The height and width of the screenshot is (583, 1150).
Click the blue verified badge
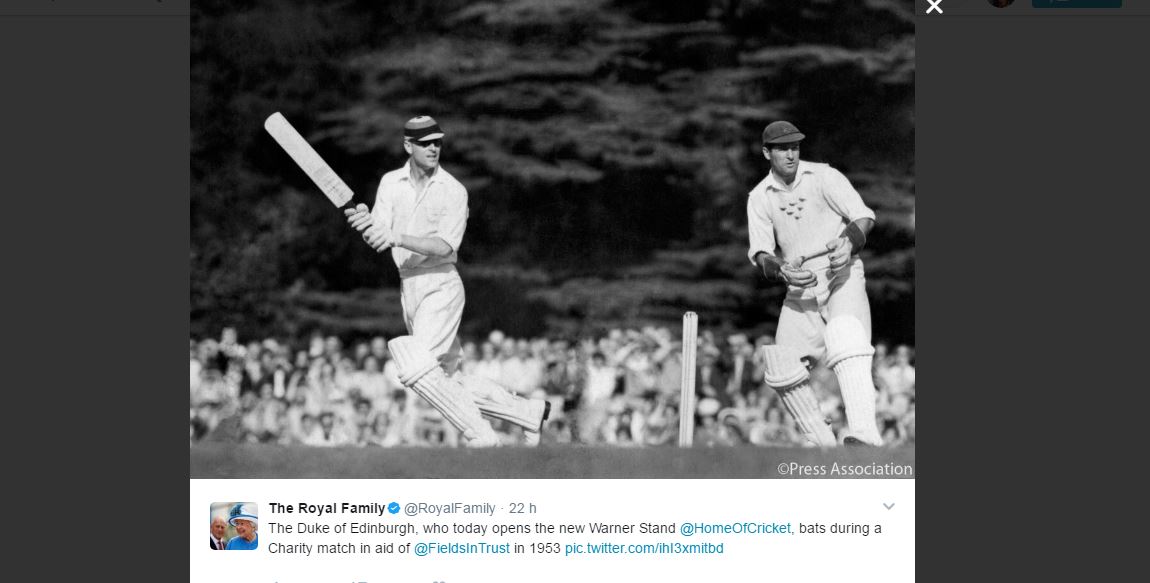point(394,508)
